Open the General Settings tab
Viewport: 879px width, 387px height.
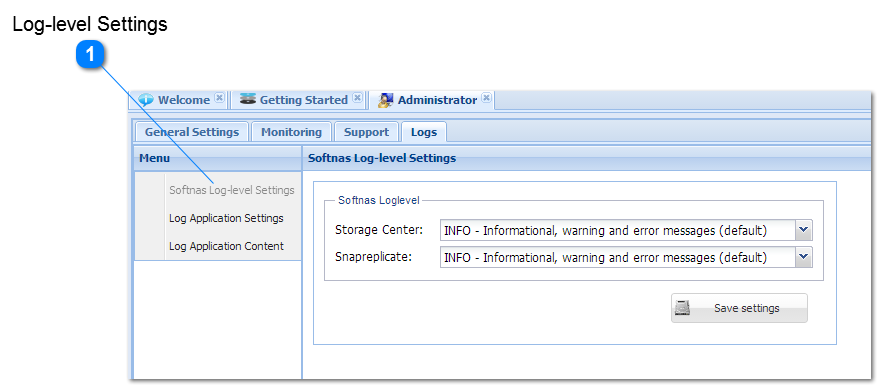click(192, 132)
